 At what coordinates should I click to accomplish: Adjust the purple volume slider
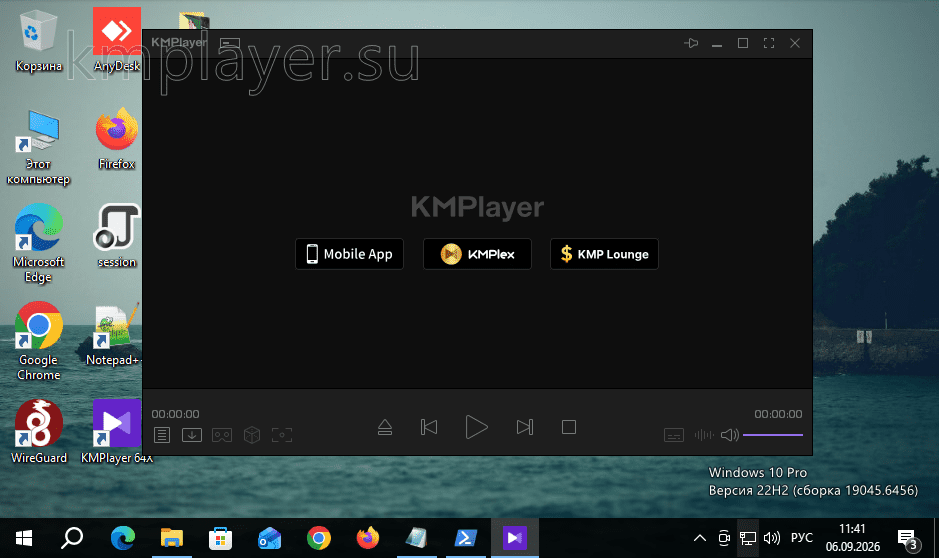[x=773, y=435]
